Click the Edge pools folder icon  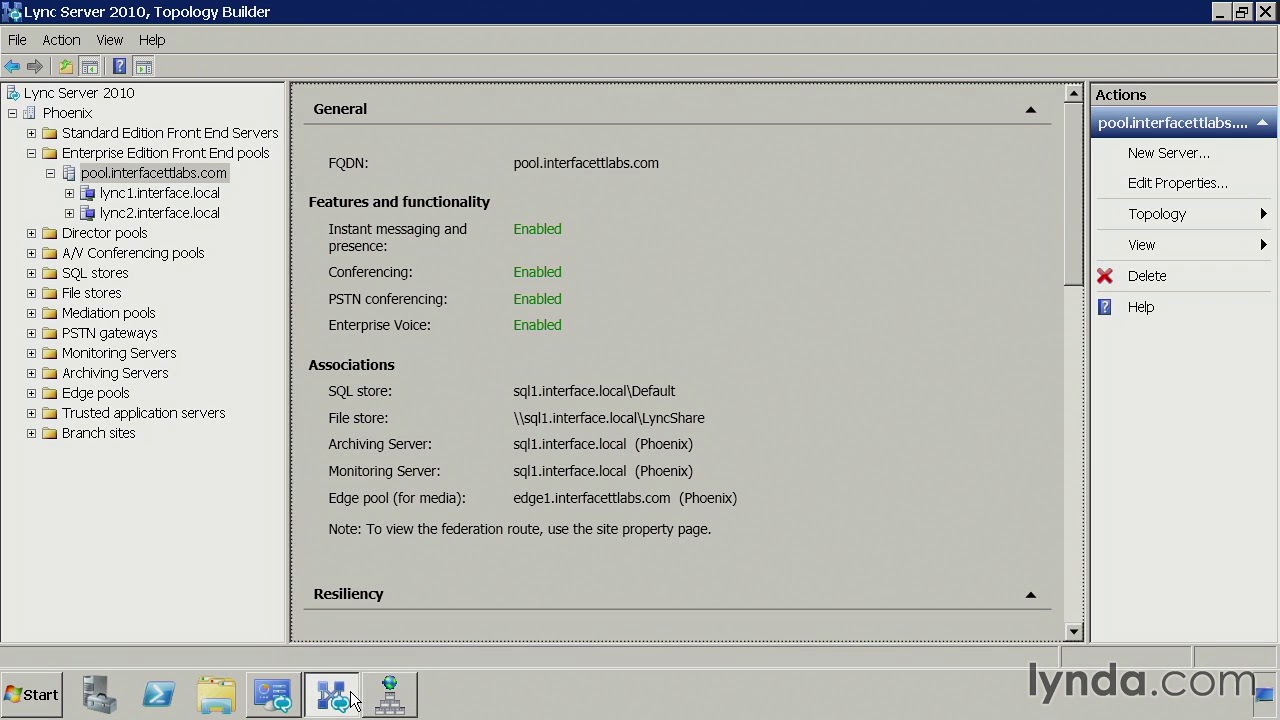(49, 393)
